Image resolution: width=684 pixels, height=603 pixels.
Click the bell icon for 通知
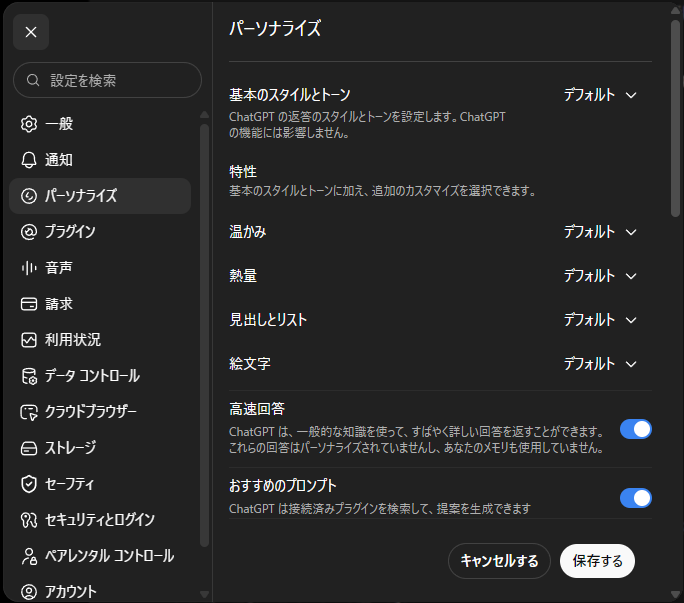(x=29, y=160)
